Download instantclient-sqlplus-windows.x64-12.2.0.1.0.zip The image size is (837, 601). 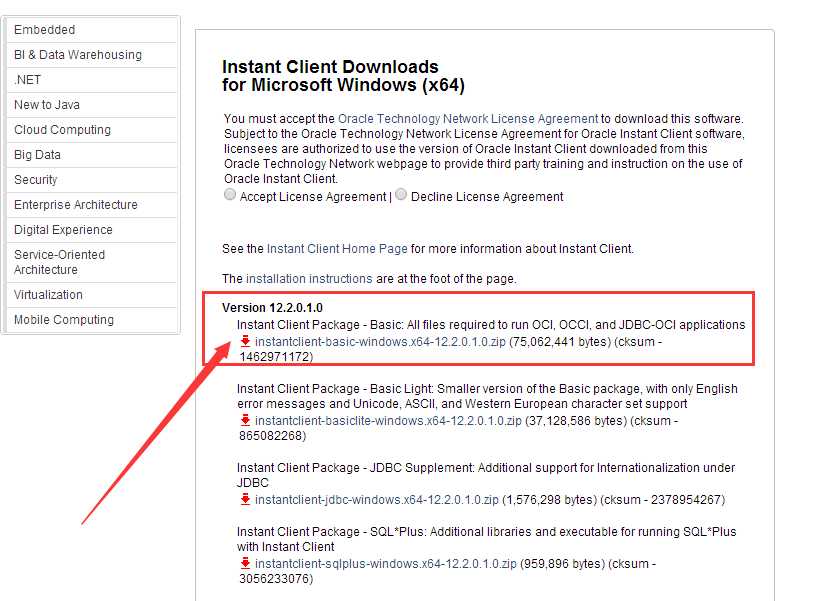(386, 564)
